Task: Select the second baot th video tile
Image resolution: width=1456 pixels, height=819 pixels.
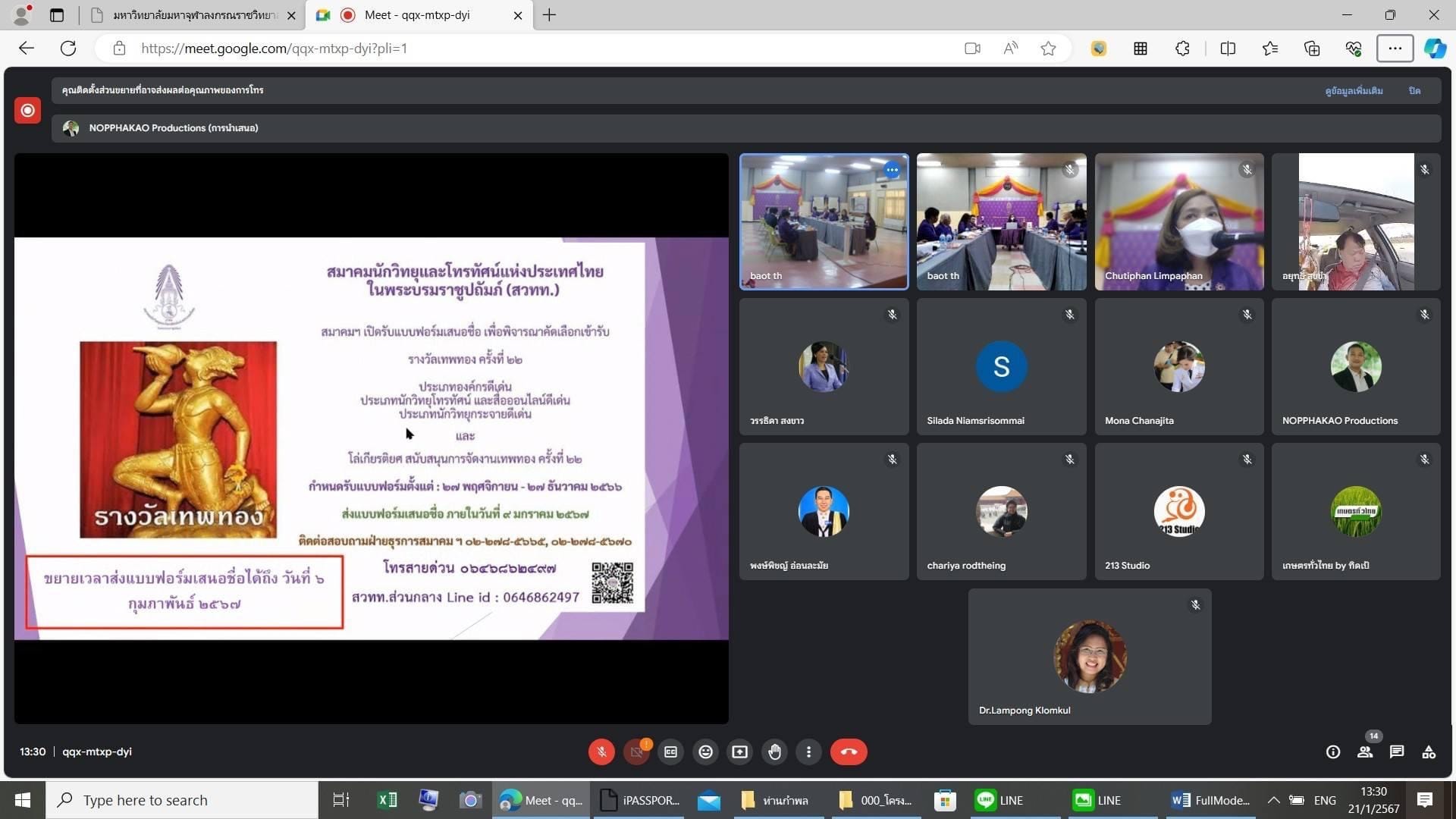Action: pos(1001,221)
